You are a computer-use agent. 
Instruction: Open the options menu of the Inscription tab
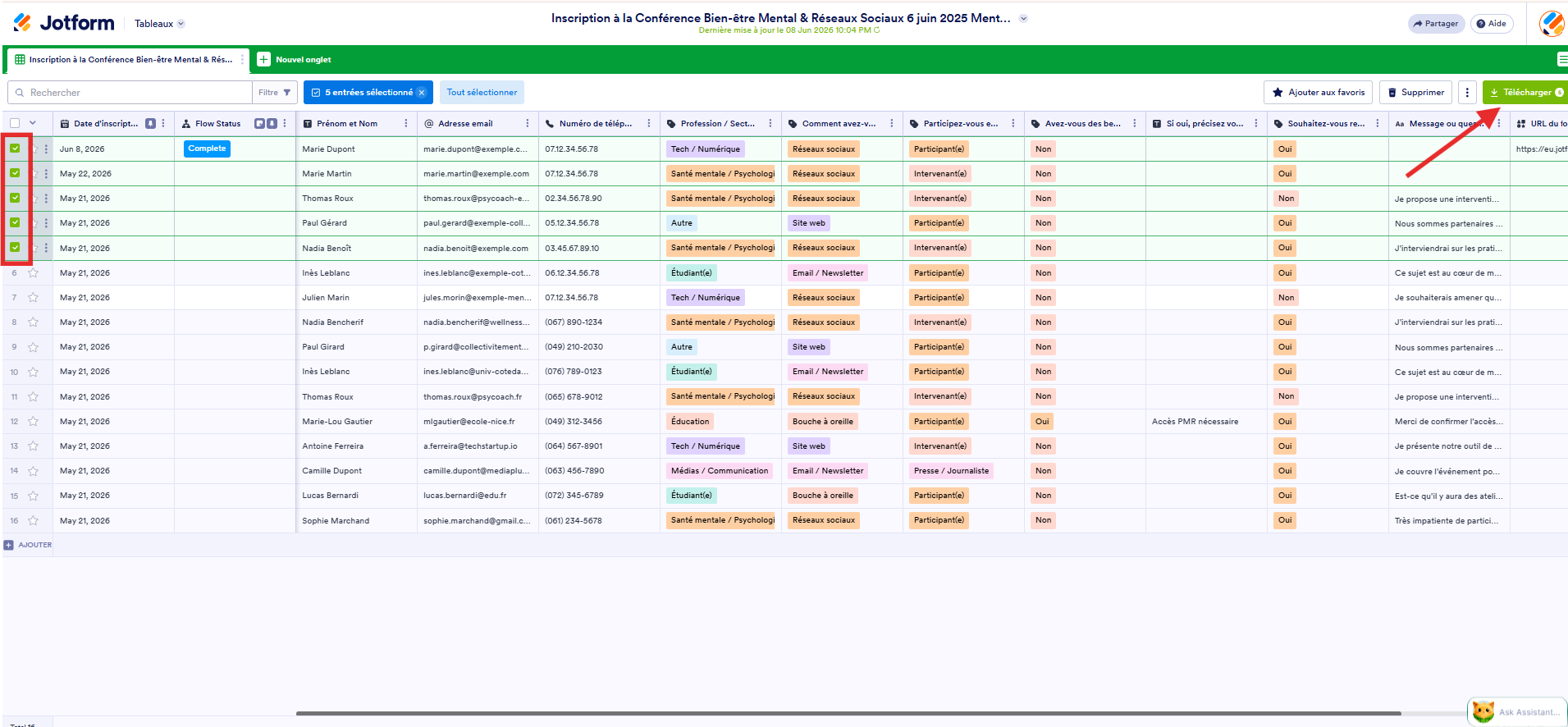242,60
